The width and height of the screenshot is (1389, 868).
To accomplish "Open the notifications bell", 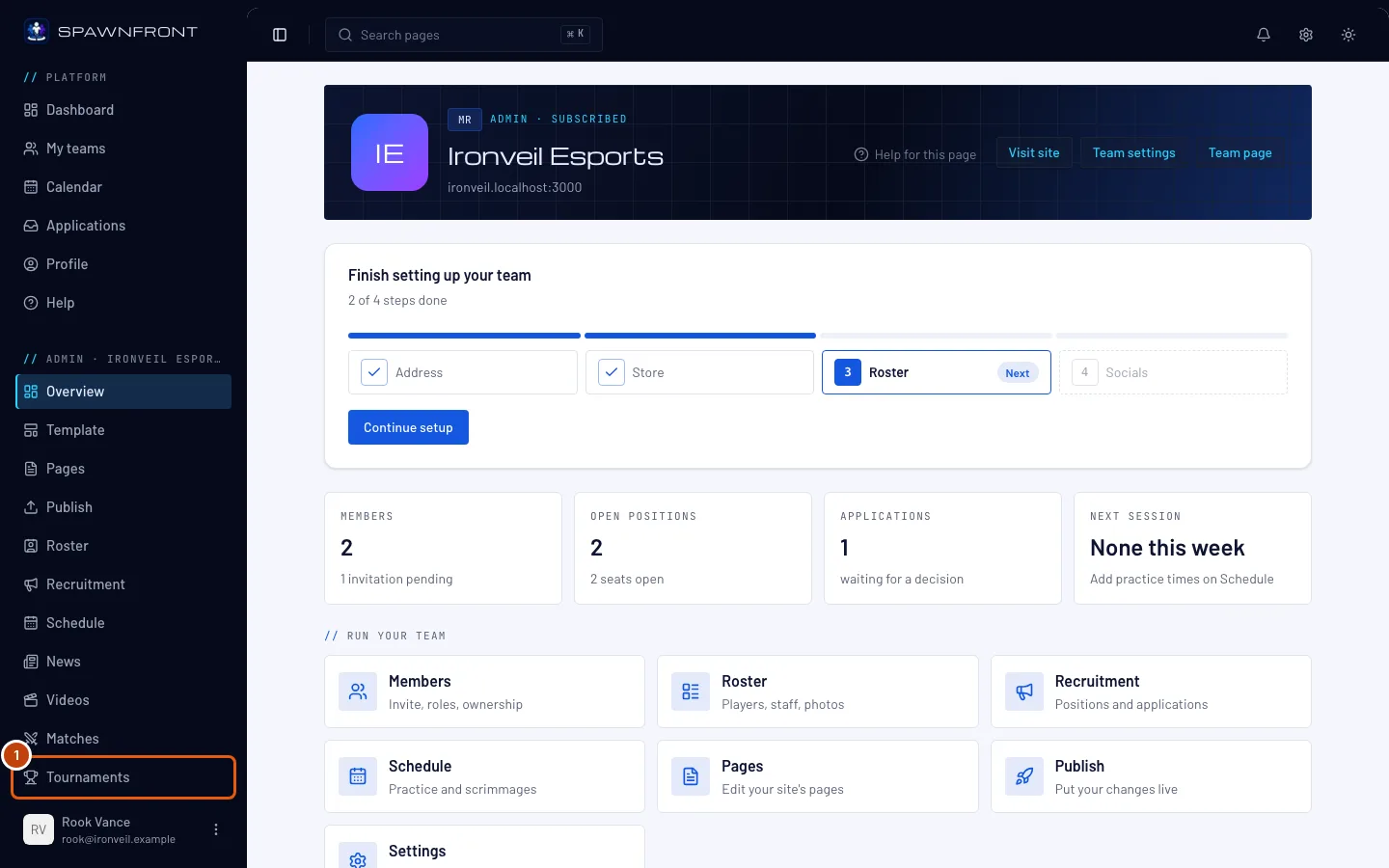I will [x=1264, y=35].
